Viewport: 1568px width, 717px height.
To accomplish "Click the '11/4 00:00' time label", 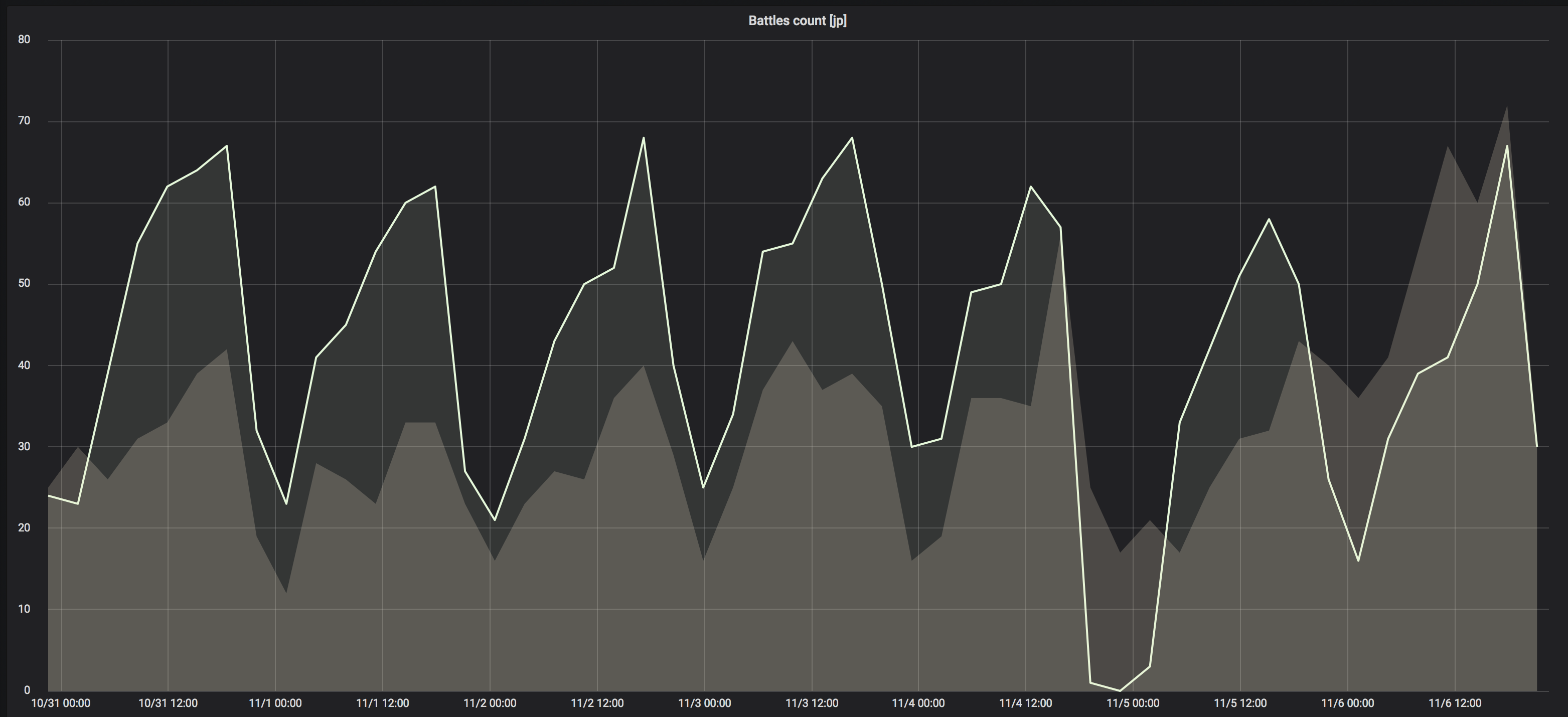I will [918, 703].
